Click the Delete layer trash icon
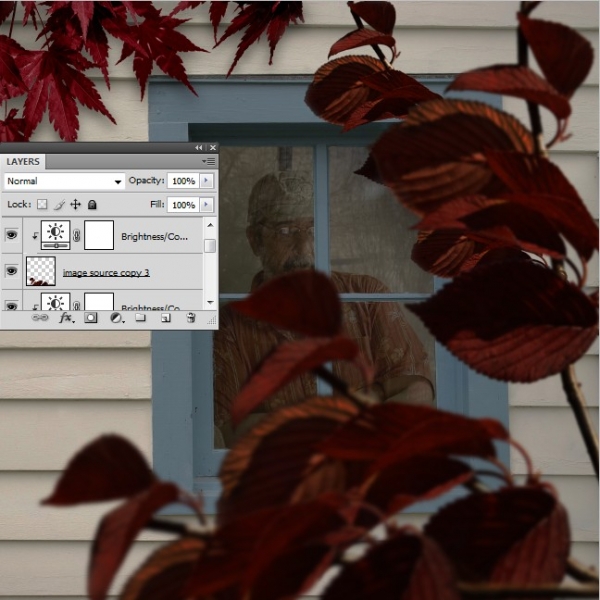 click(191, 318)
